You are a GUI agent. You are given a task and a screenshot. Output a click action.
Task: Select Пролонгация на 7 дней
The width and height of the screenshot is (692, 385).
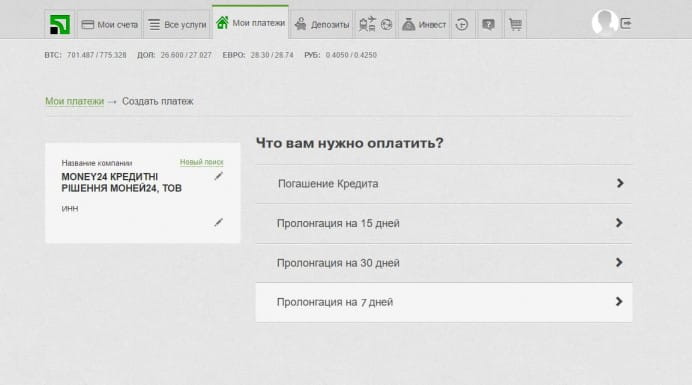(x=444, y=302)
